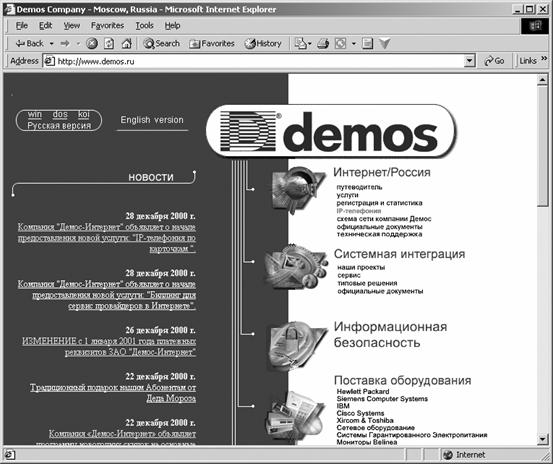553x464 pixels.
Task: Select the koi encoding link
Action: tap(84, 114)
